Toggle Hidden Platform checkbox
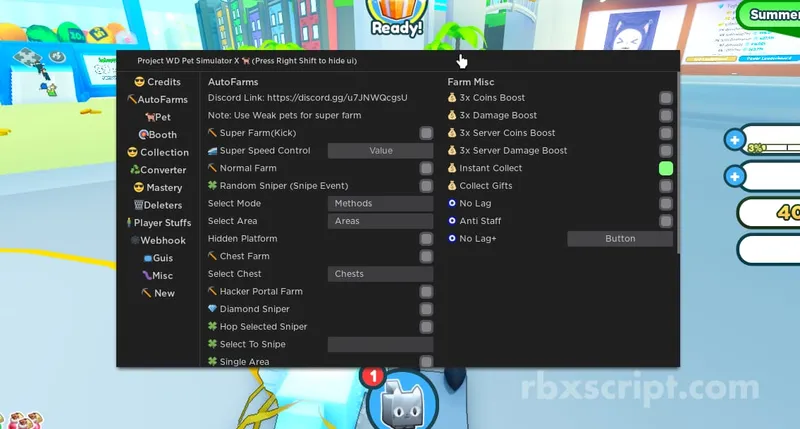 (x=426, y=239)
